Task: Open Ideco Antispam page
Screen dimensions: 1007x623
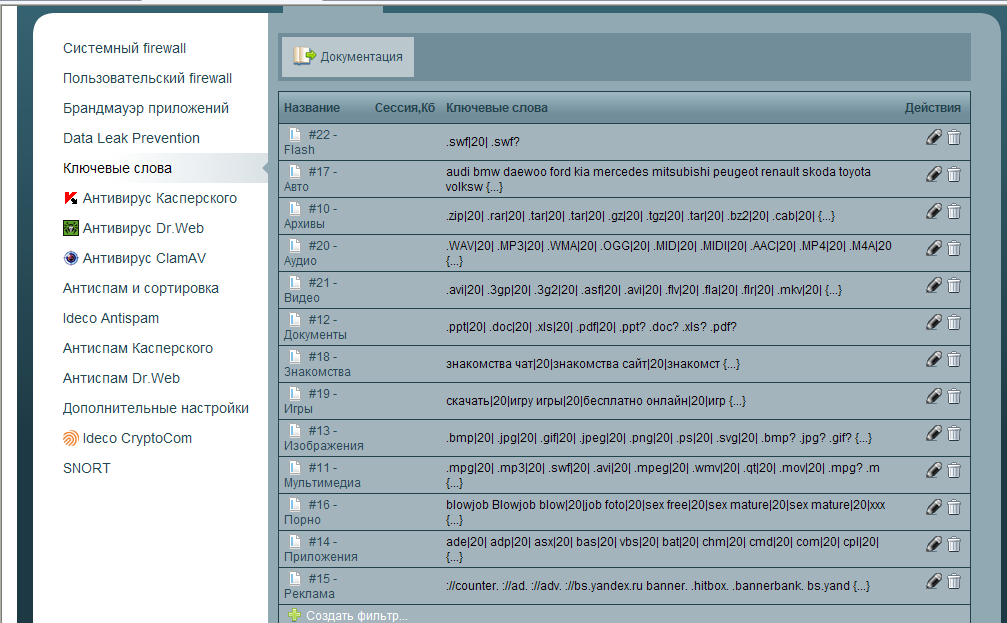Action: point(110,318)
